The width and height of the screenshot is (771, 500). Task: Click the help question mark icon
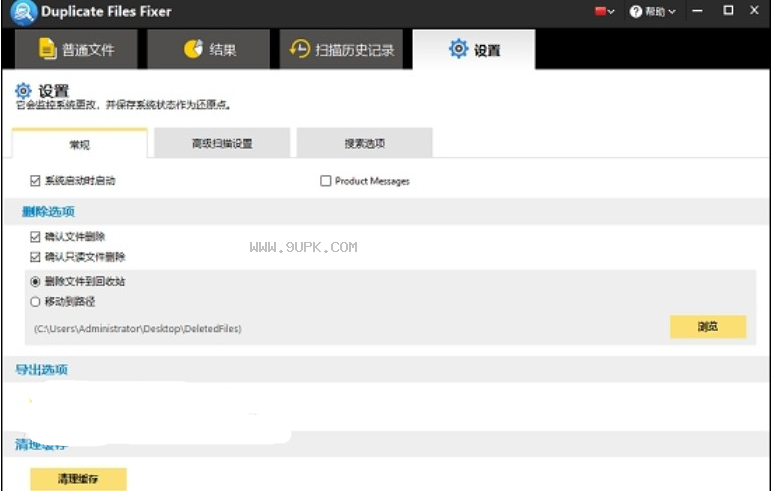pyautogui.click(x=636, y=11)
